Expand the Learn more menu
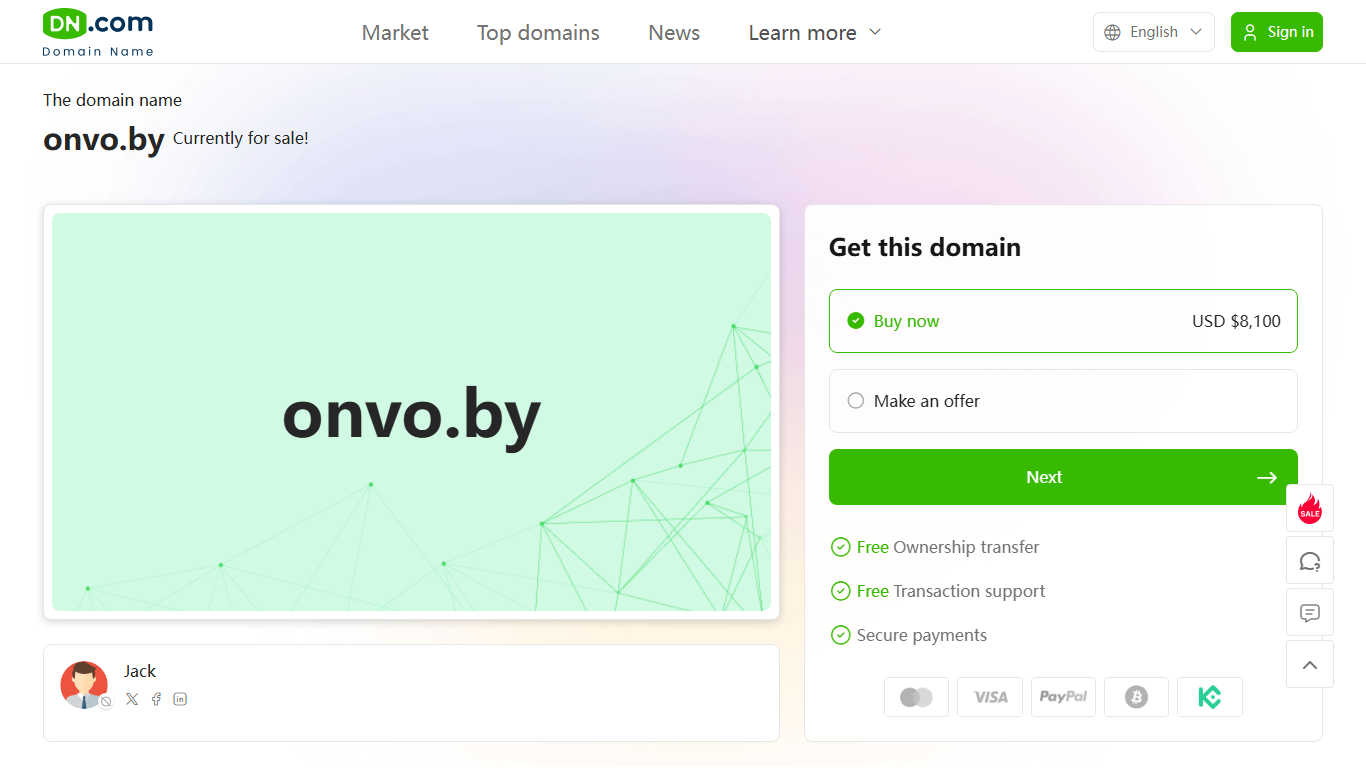 [815, 33]
